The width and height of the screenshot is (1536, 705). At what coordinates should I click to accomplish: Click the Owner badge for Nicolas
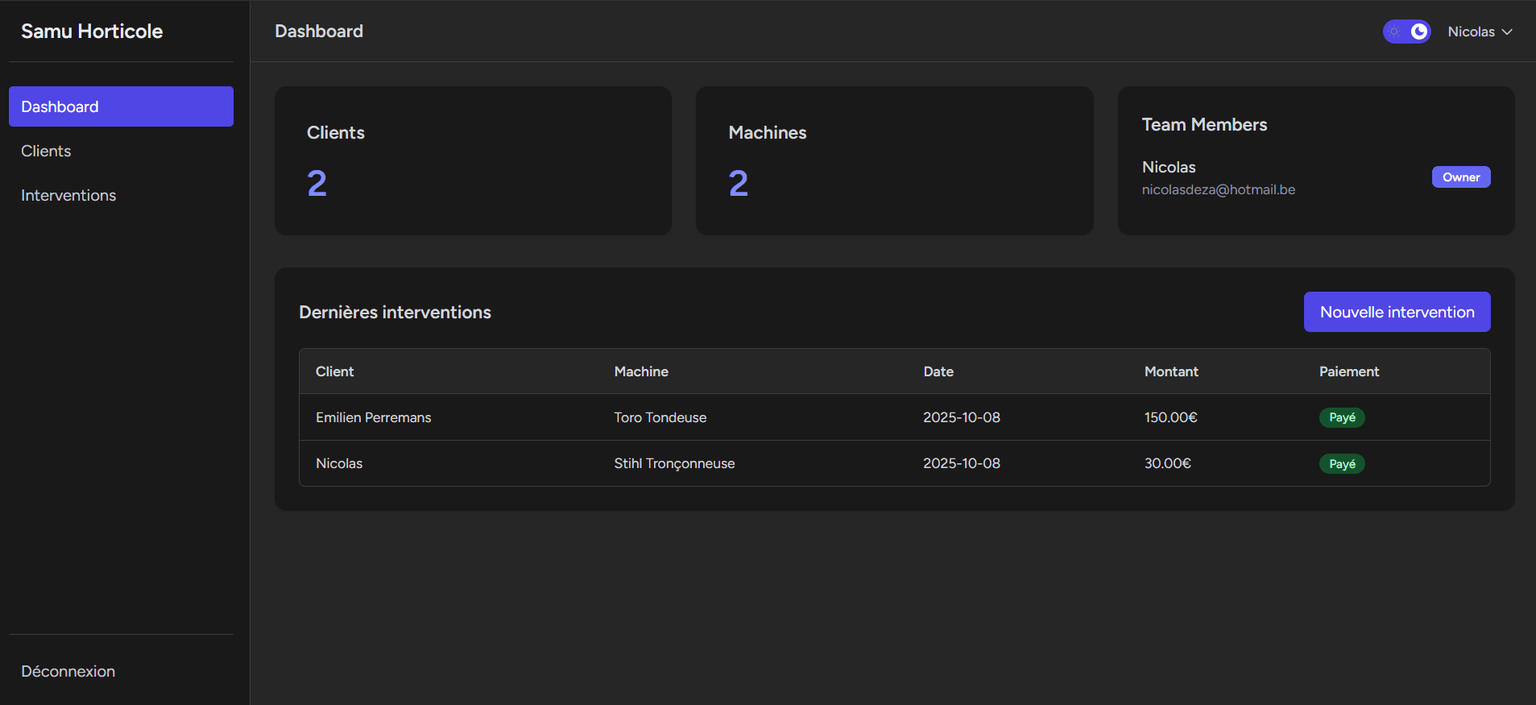(x=1460, y=177)
